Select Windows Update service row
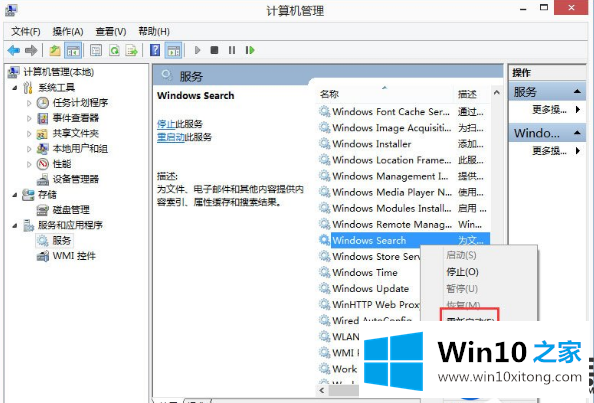The height and width of the screenshot is (403, 594). click(370, 289)
